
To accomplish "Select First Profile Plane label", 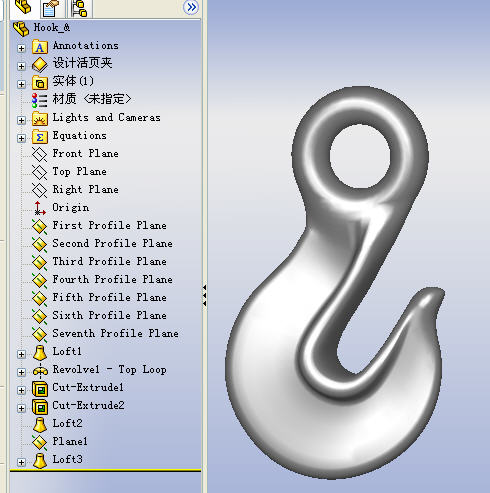I will point(110,225).
